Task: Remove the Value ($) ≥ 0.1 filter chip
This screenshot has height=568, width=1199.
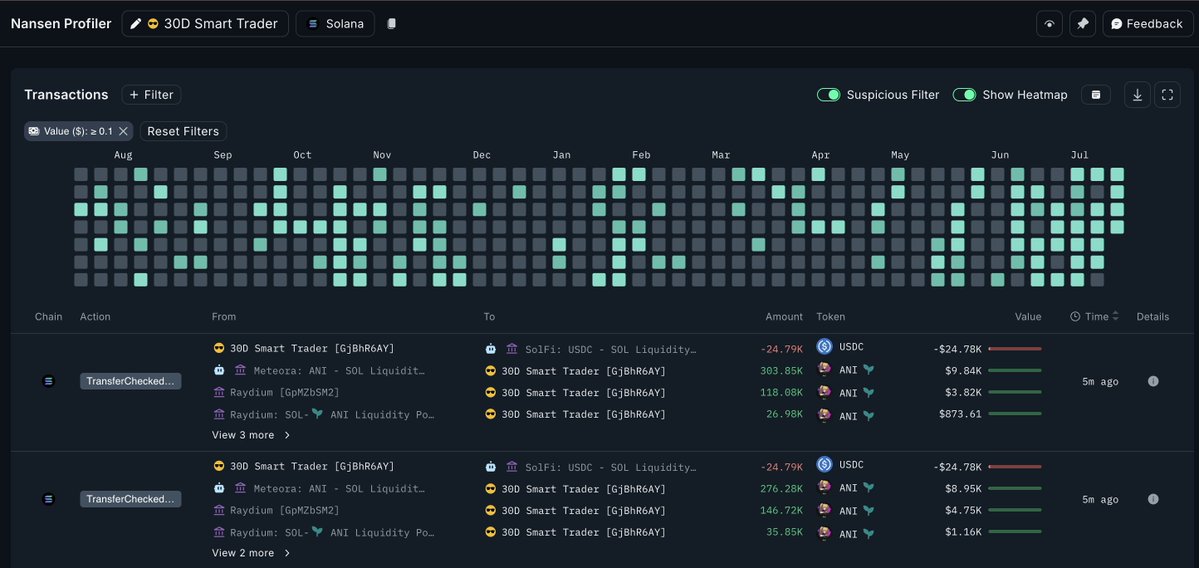Action: click(123, 131)
